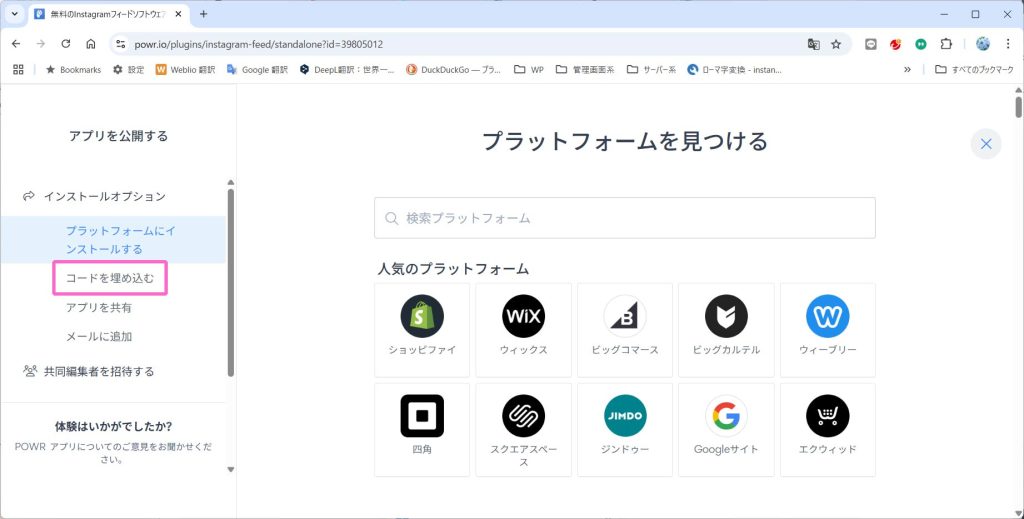
Task: View site information icon in address bar
Action: [x=120, y=44]
